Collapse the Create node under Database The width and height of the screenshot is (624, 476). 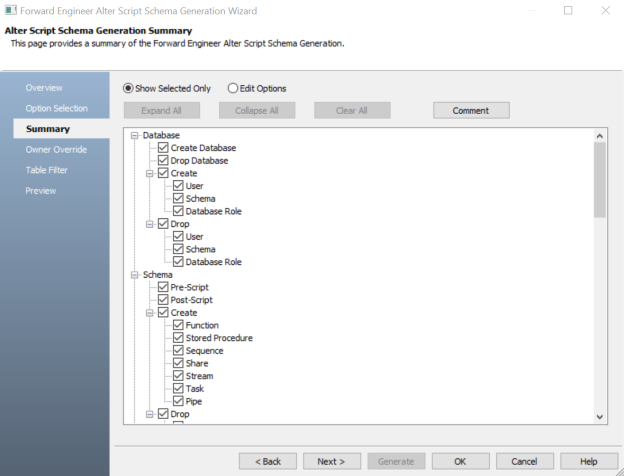[x=149, y=174]
